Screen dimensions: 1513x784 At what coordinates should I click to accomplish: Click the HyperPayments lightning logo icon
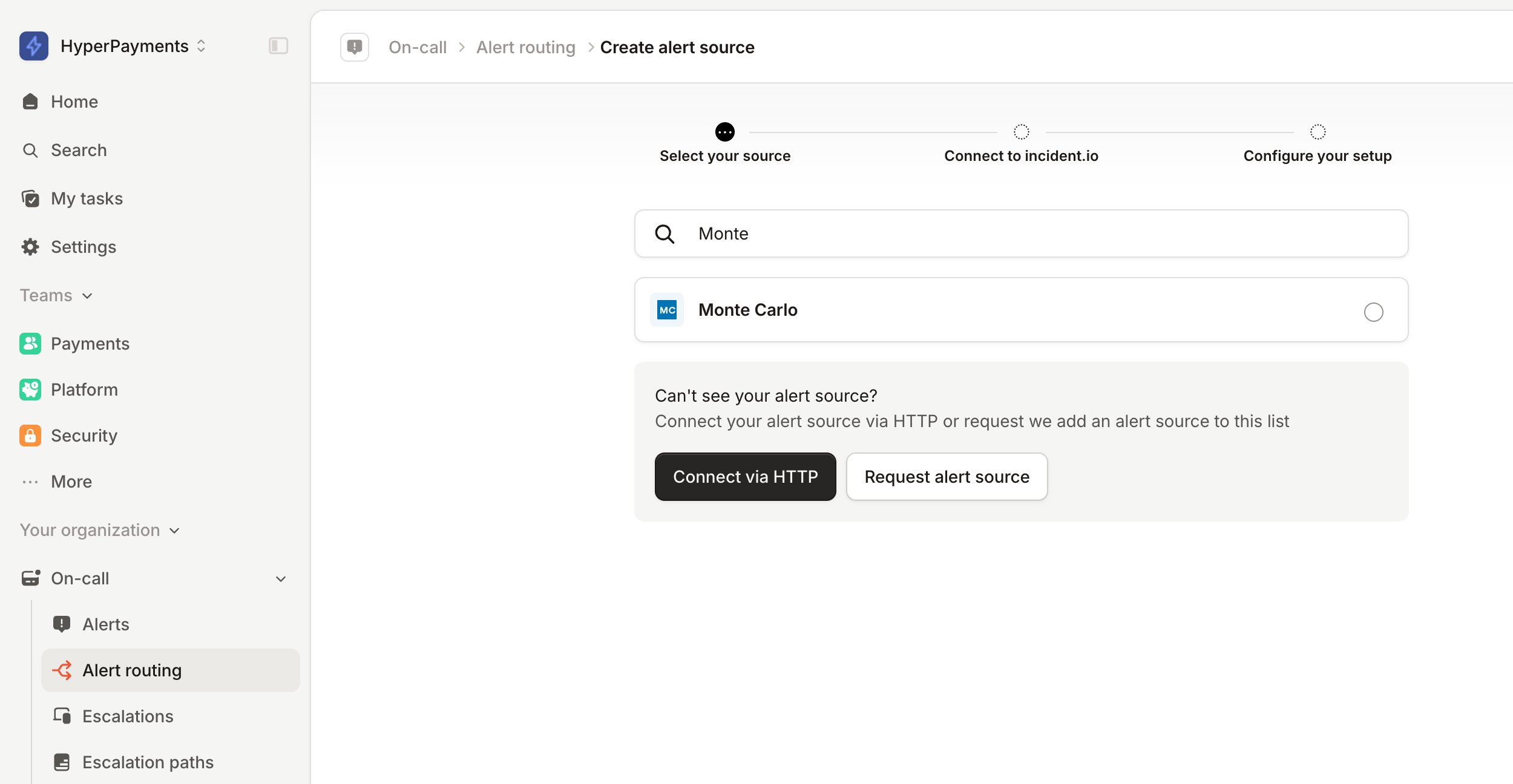[x=34, y=46]
